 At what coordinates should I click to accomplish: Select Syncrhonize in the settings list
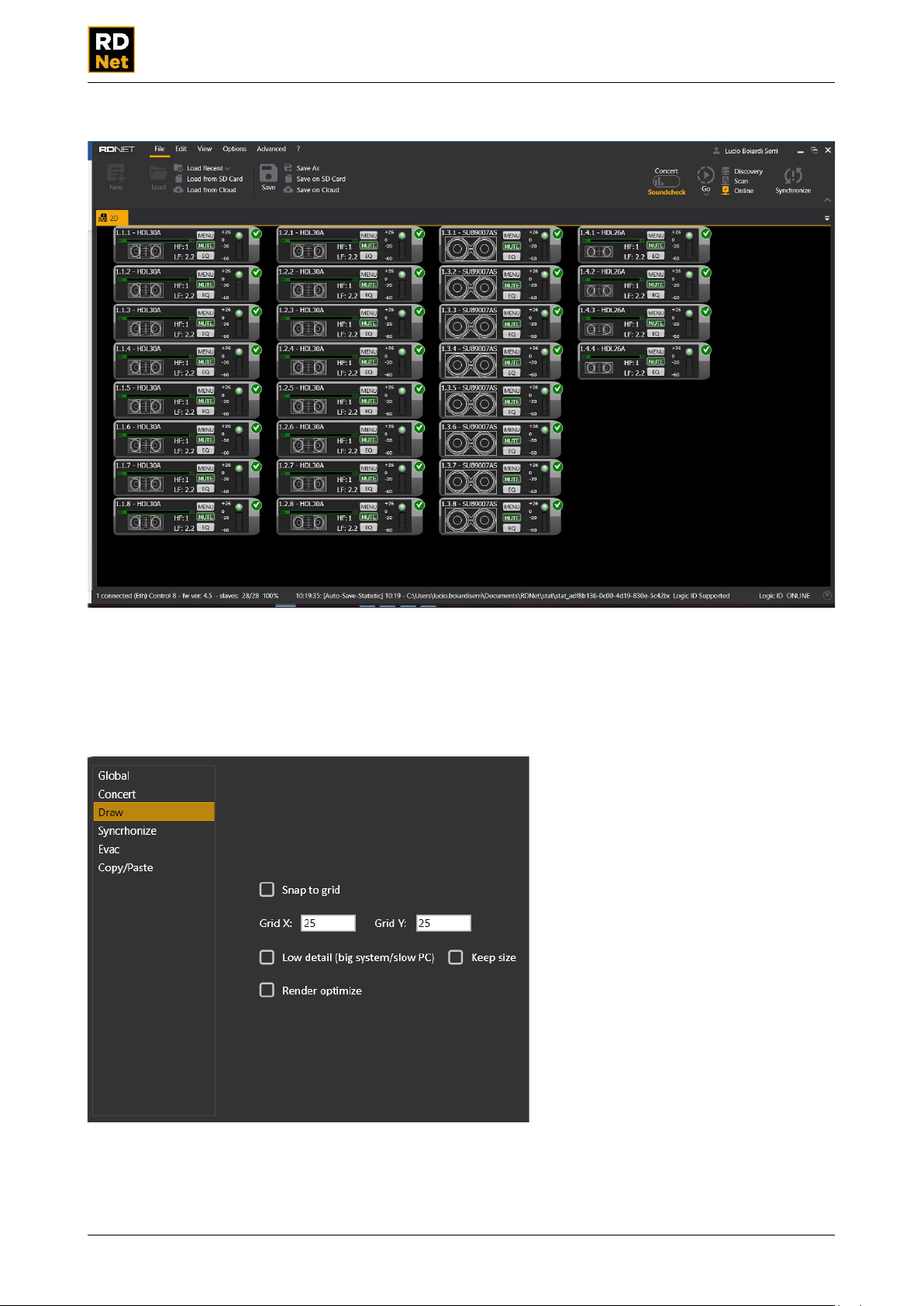coord(153,831)
